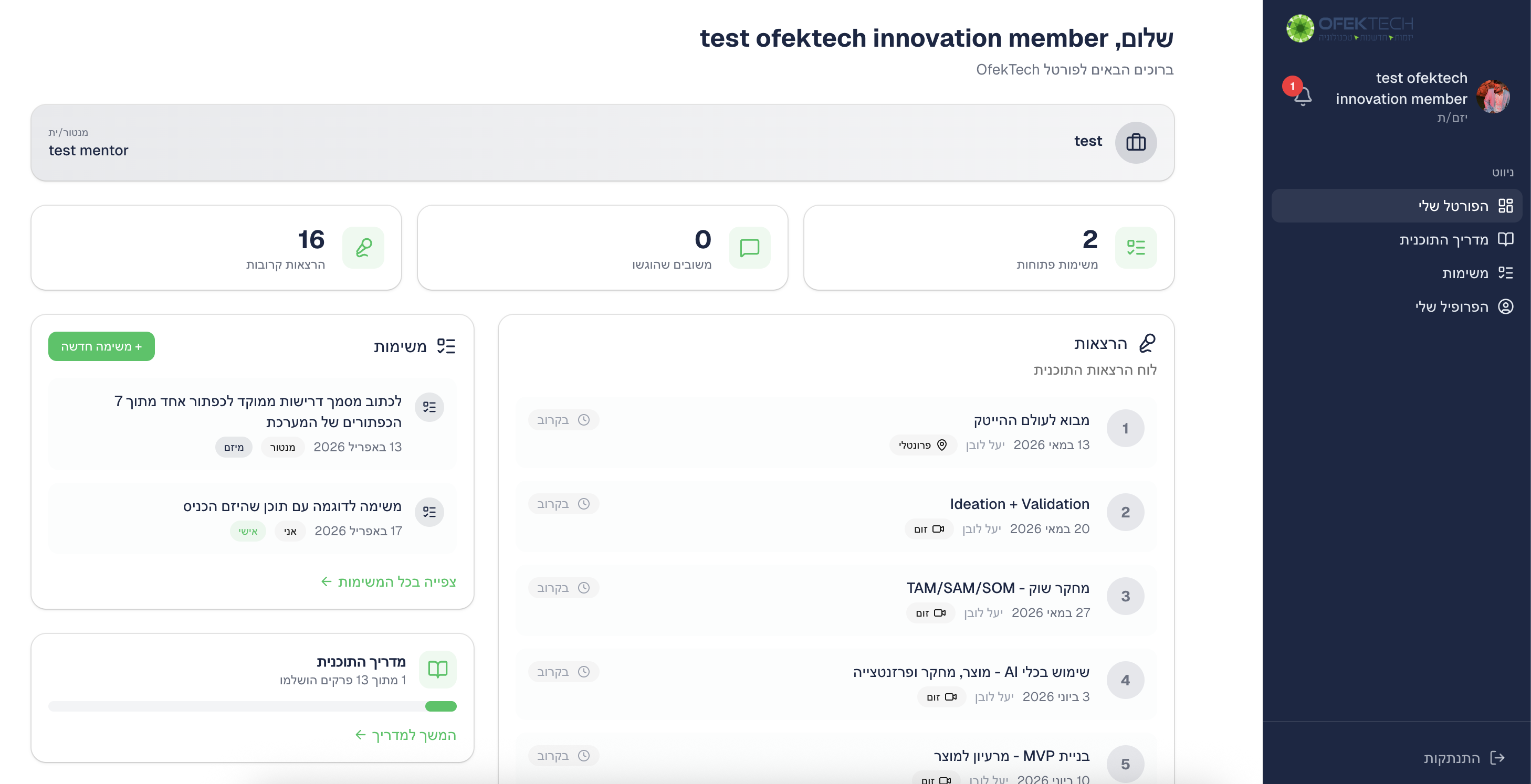Click the checklist icon on open tasks card

[1135, 248]
